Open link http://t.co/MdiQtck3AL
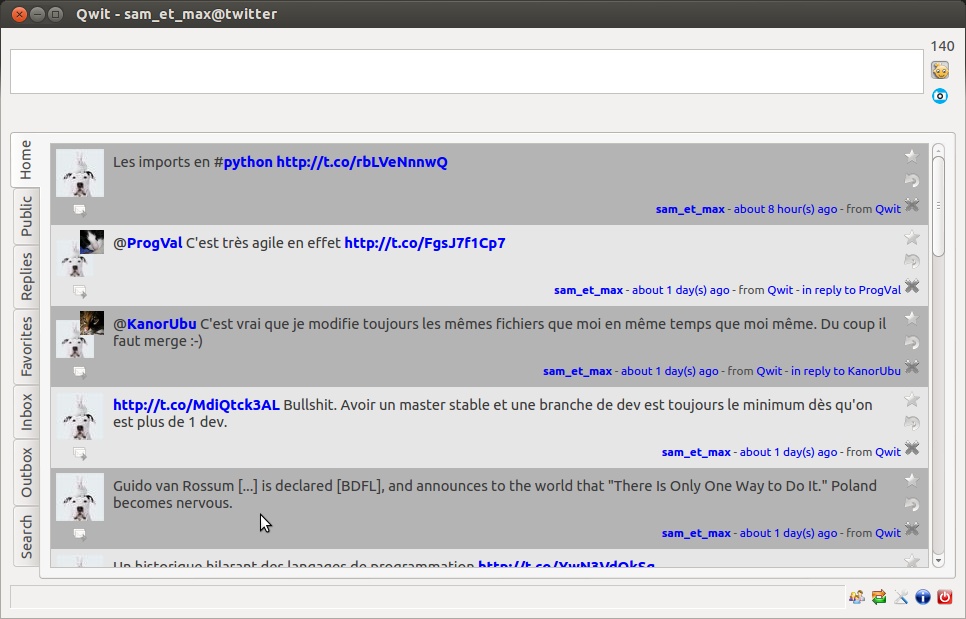Viewport: 966px width, 619px height. pyautogui.click(x=196, y=405)
